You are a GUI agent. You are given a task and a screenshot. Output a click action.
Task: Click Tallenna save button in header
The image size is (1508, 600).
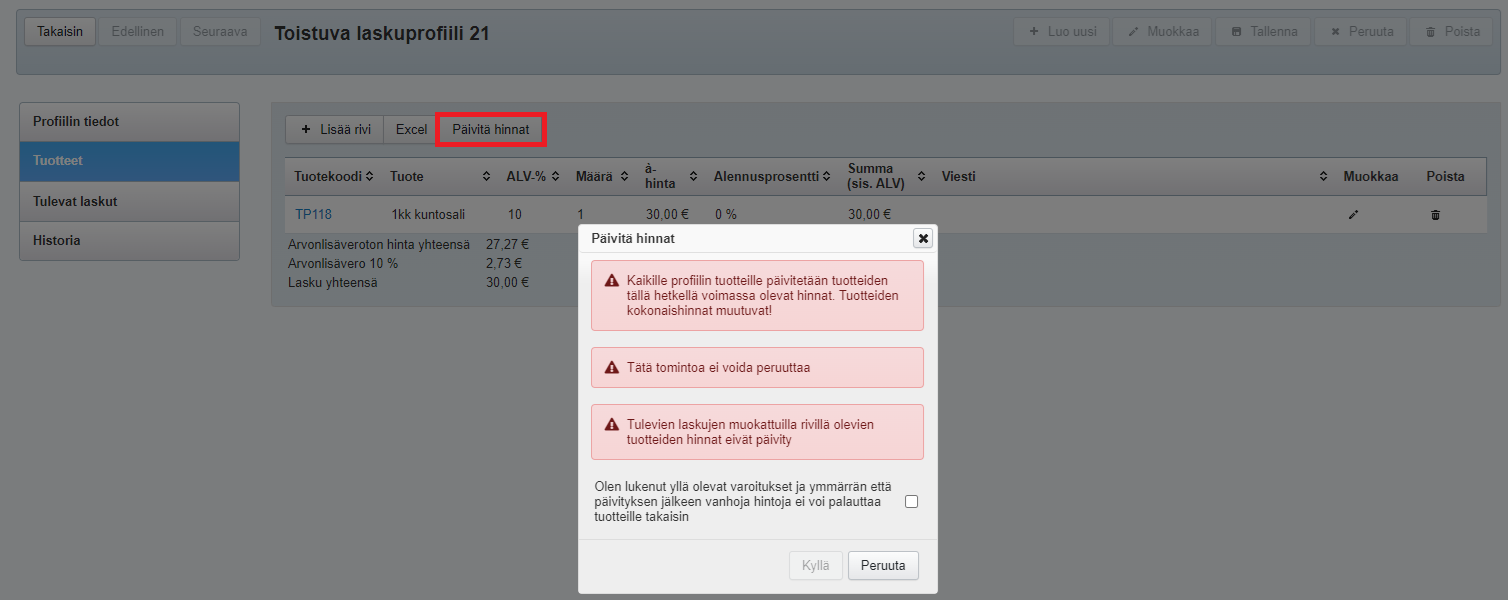(x=1263, y=32)
